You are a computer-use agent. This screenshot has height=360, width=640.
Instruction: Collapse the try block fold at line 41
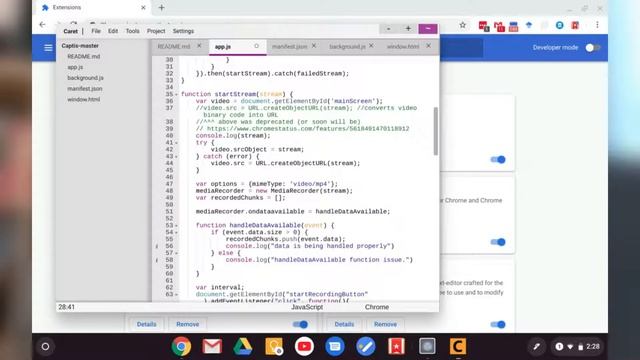(x=177, y=143)
